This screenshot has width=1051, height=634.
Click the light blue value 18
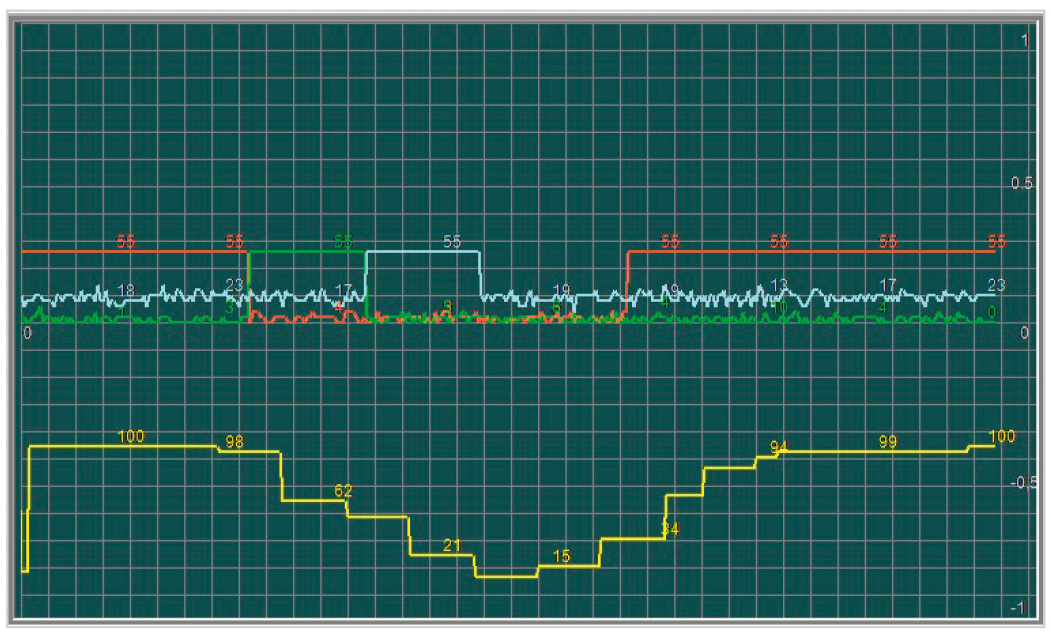(x=126, y=290)
